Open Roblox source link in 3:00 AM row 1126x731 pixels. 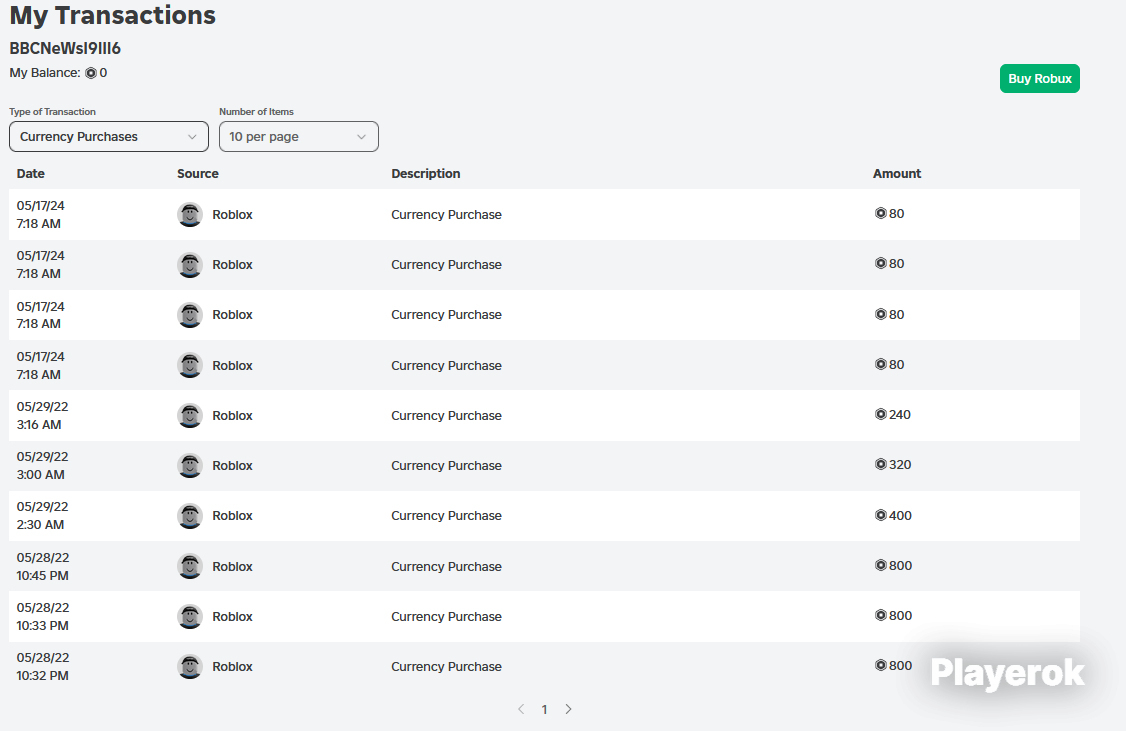tap(232, 465)
